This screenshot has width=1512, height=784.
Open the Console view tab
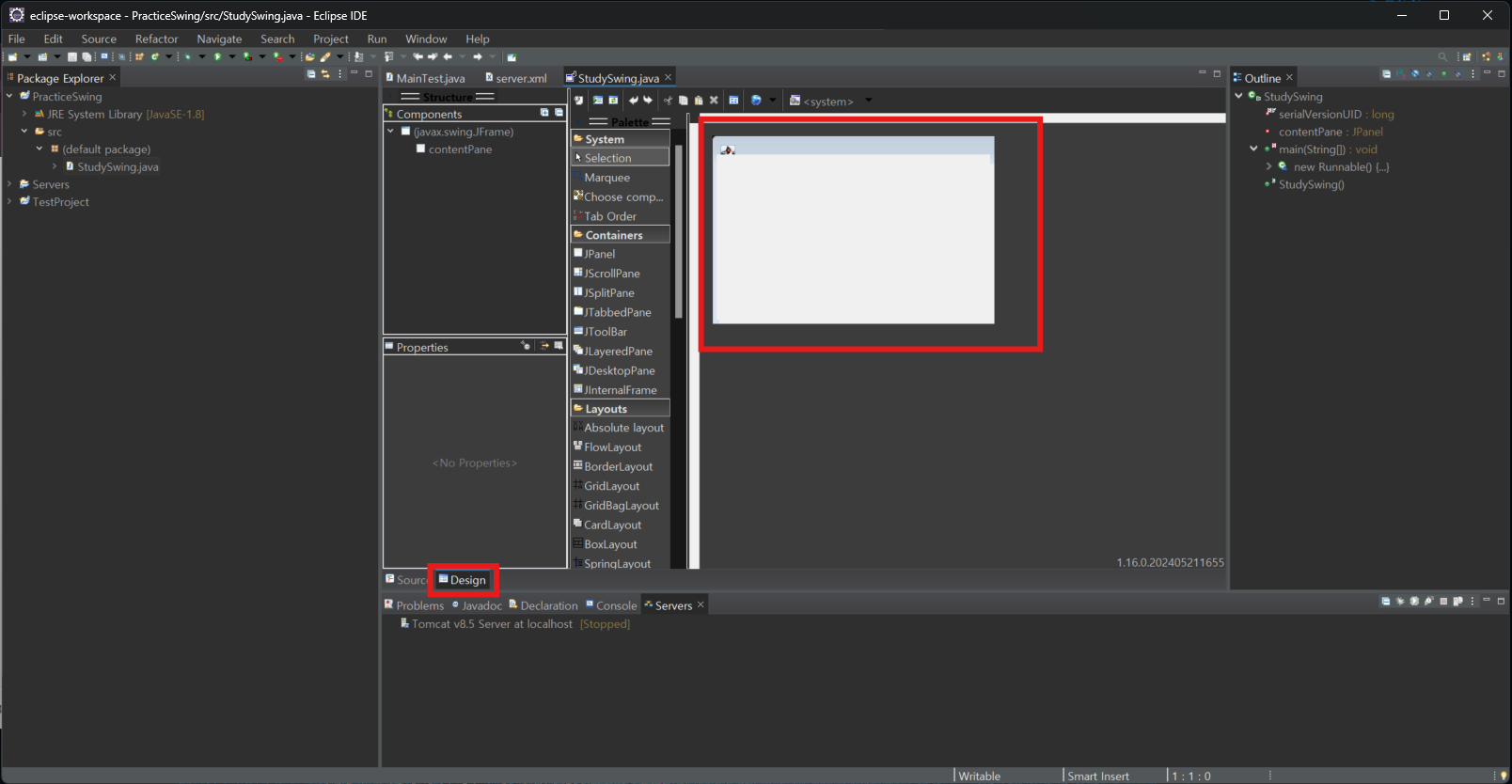[x=611, y=605]
